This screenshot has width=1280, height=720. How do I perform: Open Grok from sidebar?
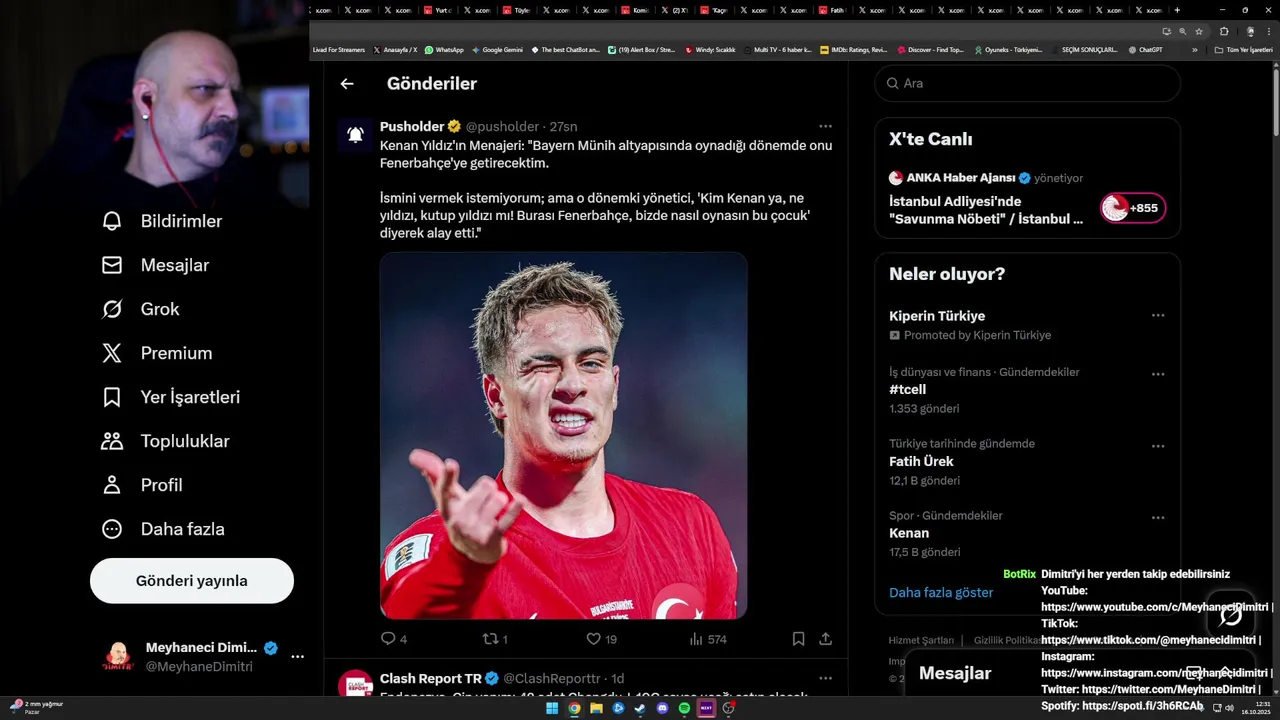pos(140,309)
